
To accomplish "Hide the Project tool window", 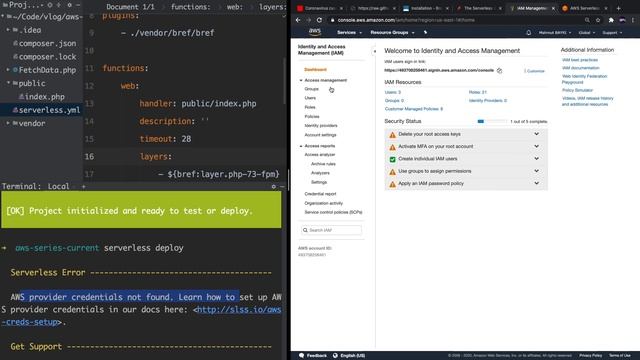I will click(x=78, y=5).
